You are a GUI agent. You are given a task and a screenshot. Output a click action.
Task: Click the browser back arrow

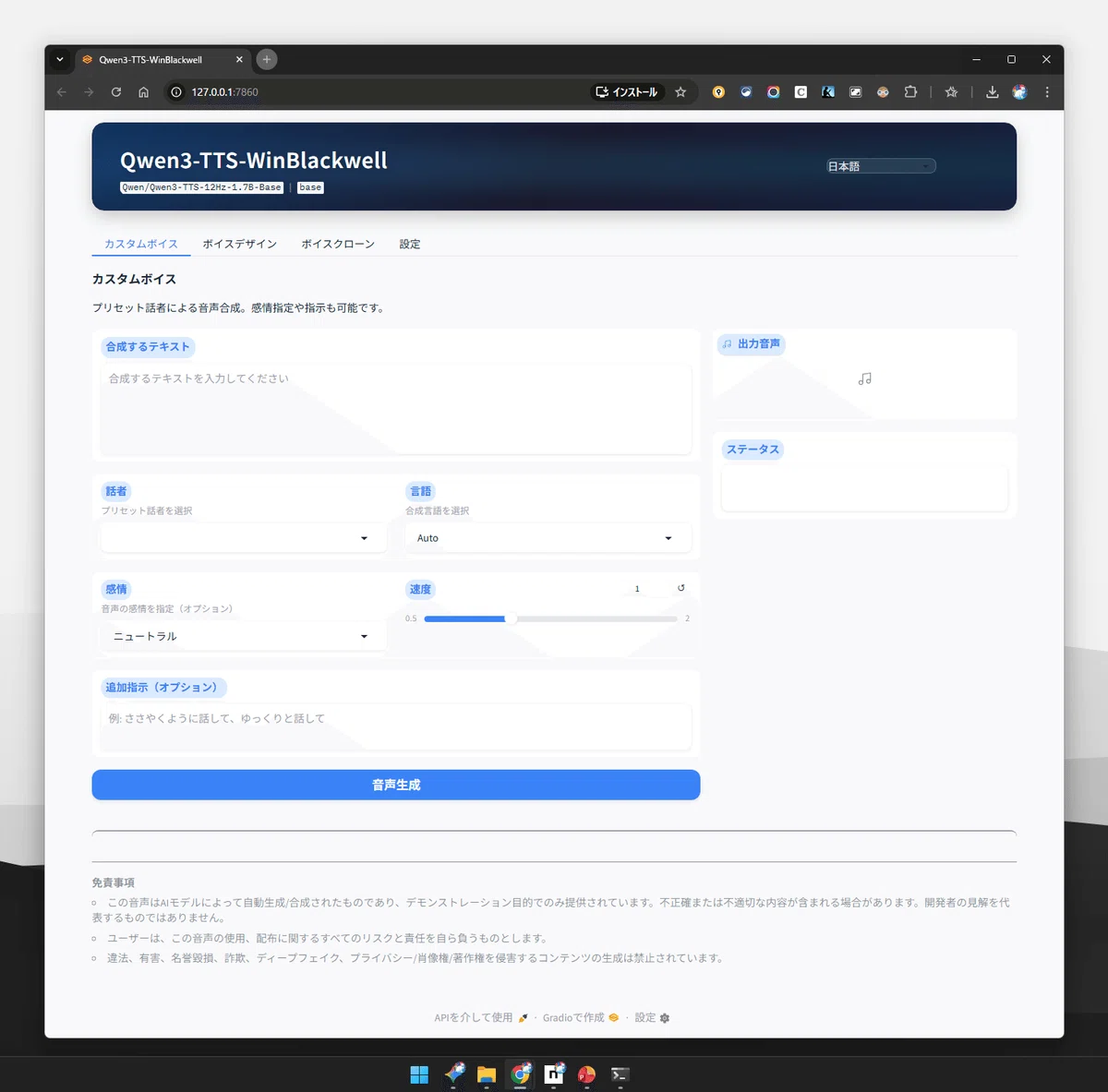(x=61, y=92)
